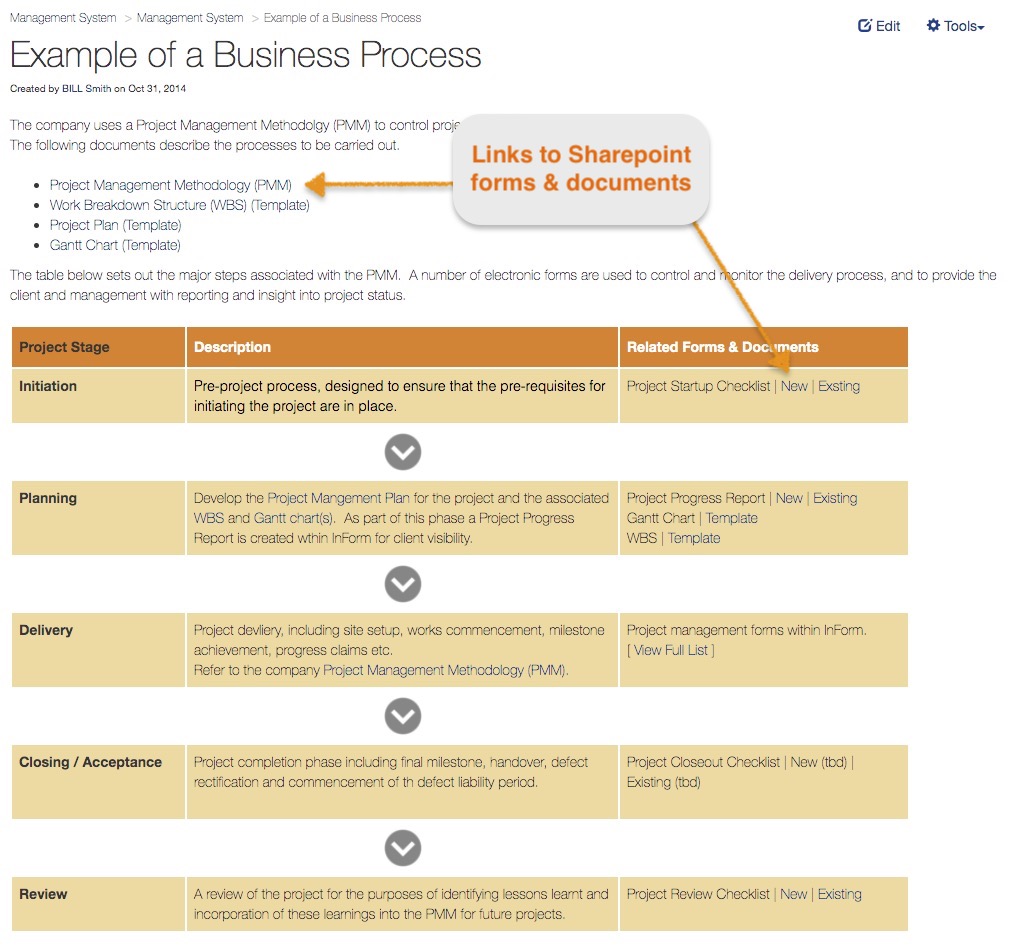Click Existing link for Project Progress Report

pos(835,498)
